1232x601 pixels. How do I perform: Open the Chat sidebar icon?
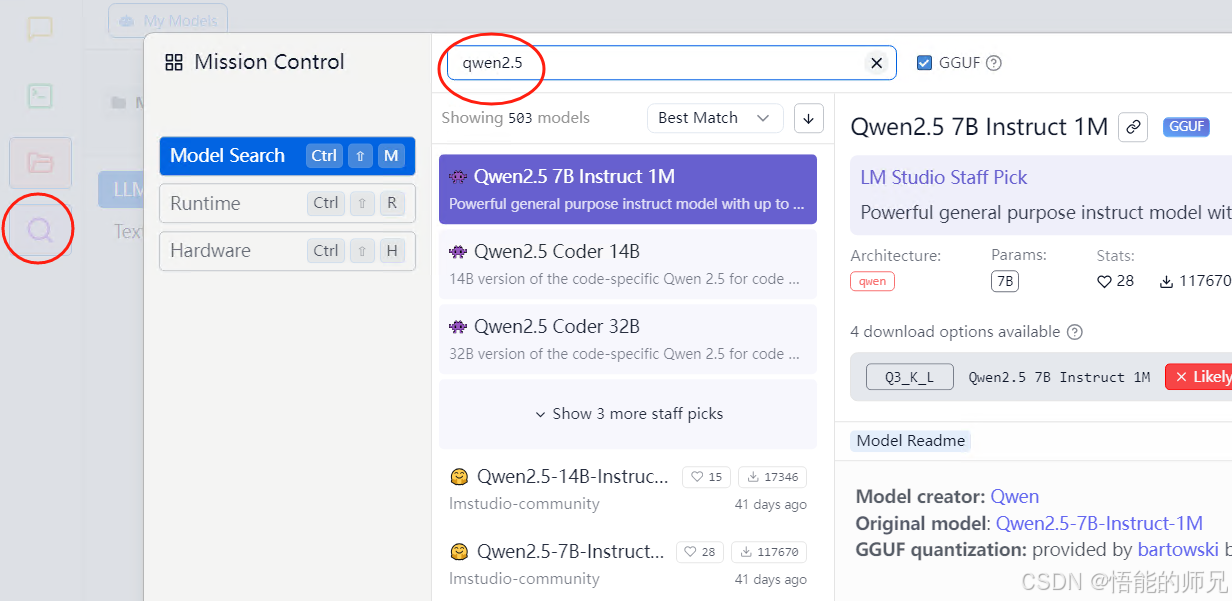pos(40,29)
